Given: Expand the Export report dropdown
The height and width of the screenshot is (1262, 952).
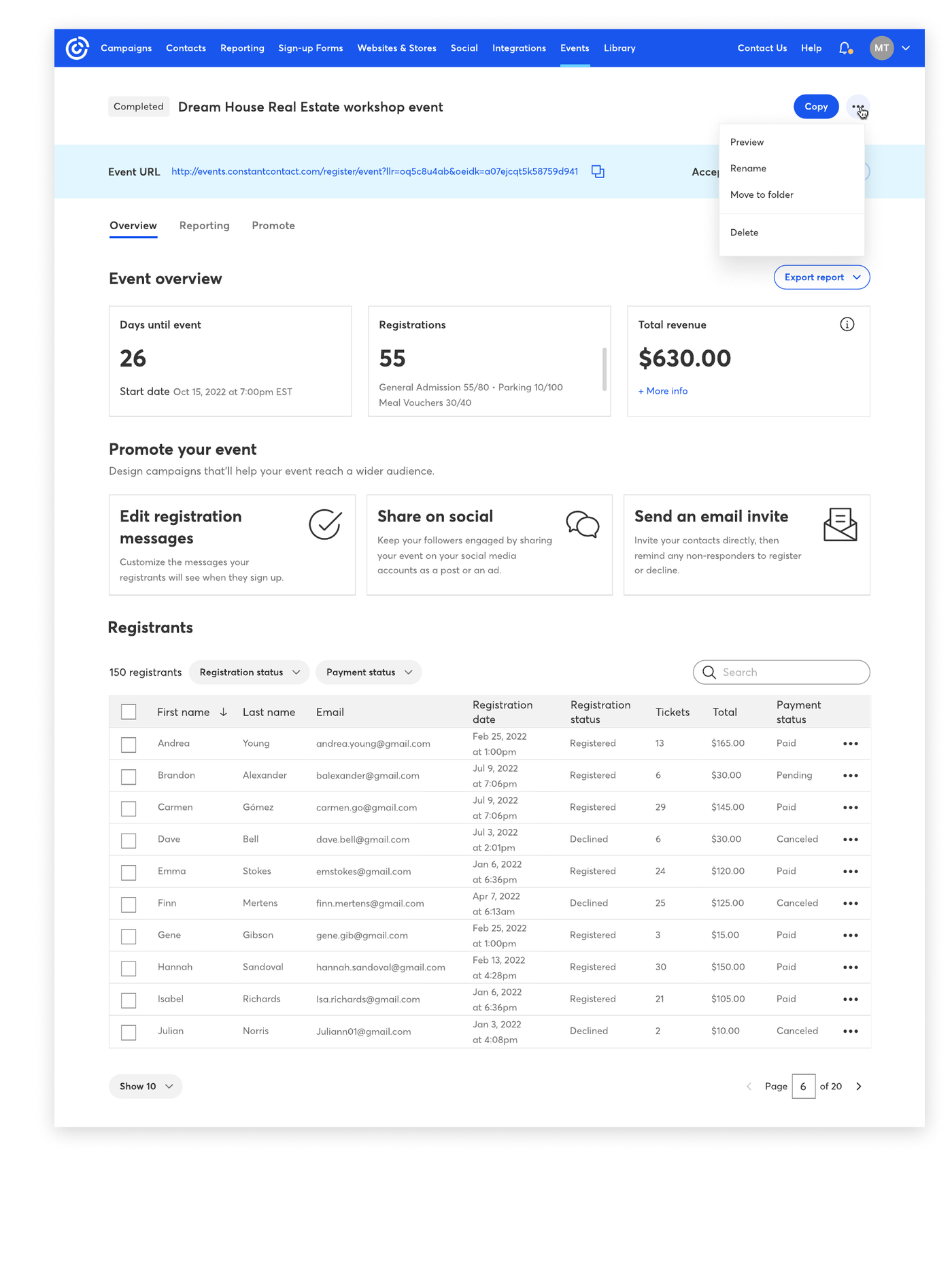Looking at the screenshot, I should click(x=821, y=277).
